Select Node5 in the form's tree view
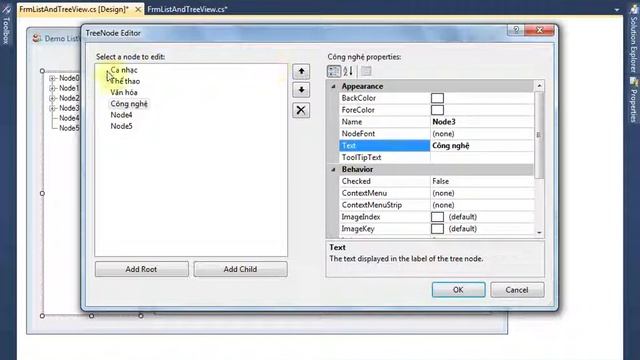 pyautogui.click(x=69, y=128)
